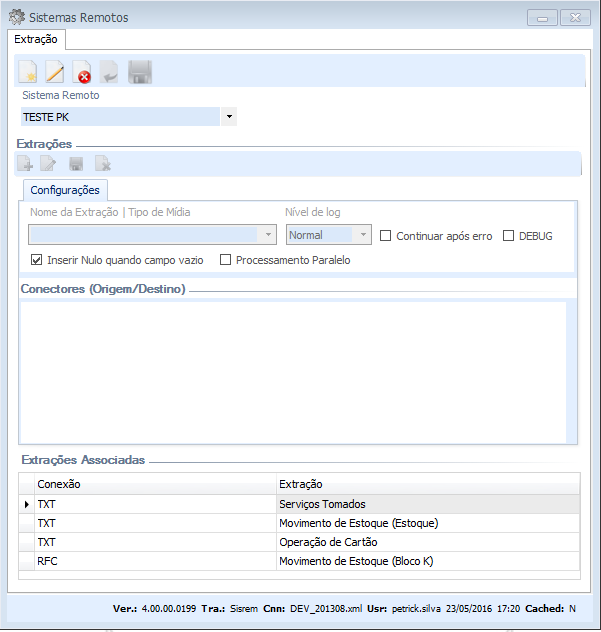Click the add extraction icon under Extrações
The image size is (601, 632).
pyautogui.click(x=25, y=164)
